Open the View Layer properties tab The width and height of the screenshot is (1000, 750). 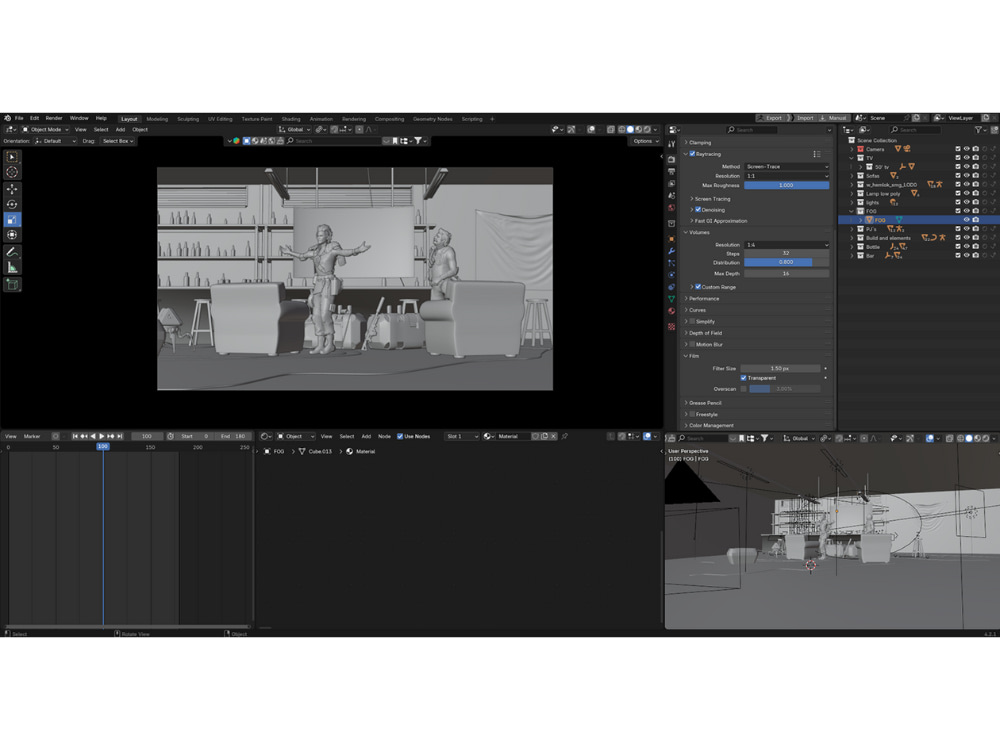tap(672, 184)
